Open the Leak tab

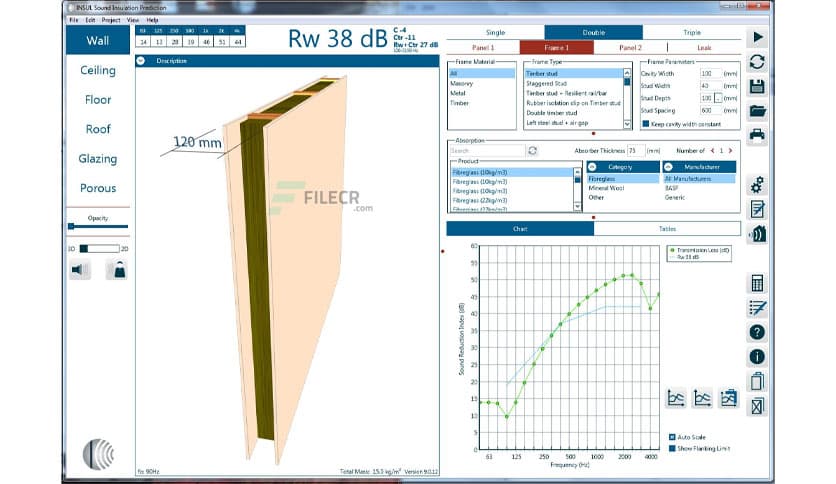tap(704, 47)
